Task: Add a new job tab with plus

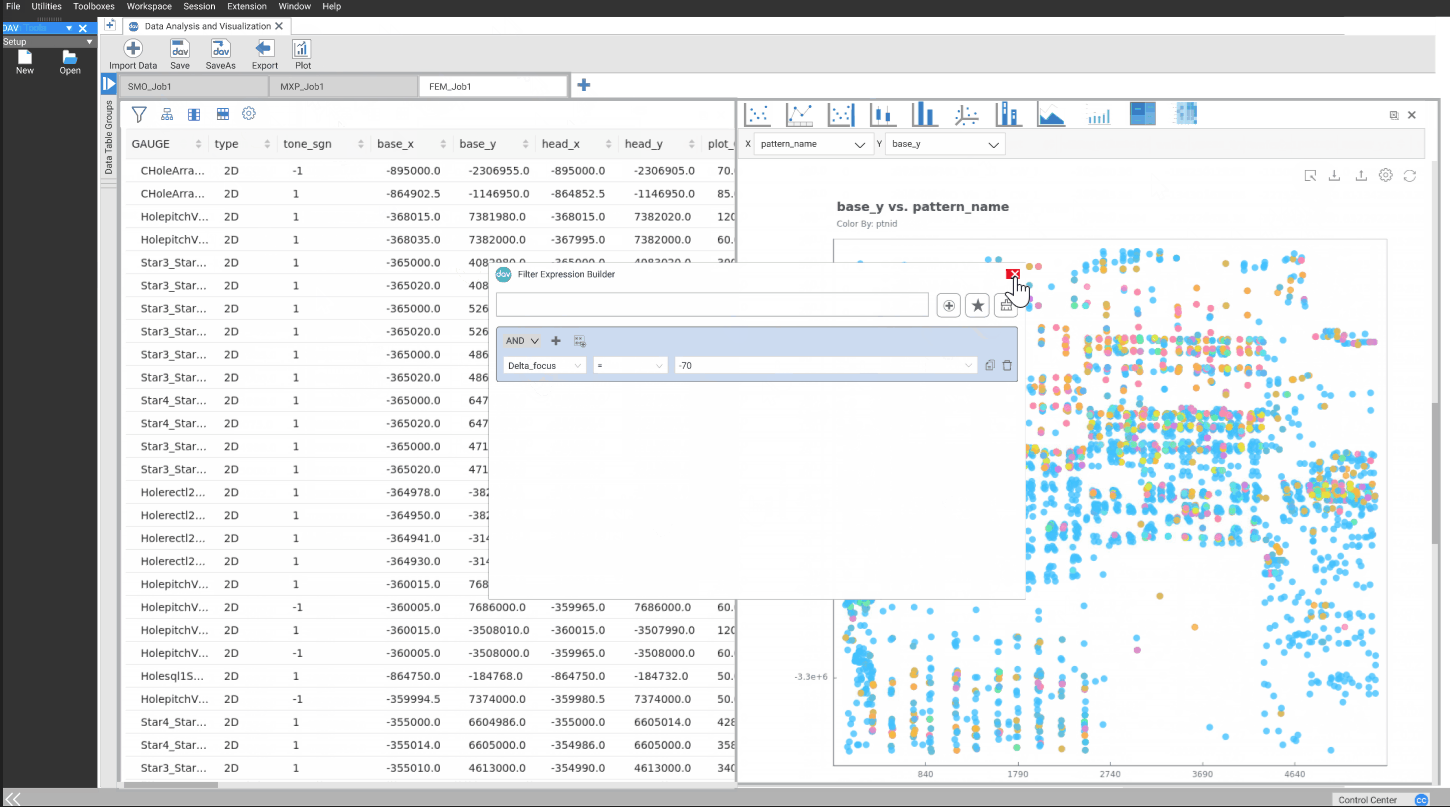Action: tap(584, 85)
